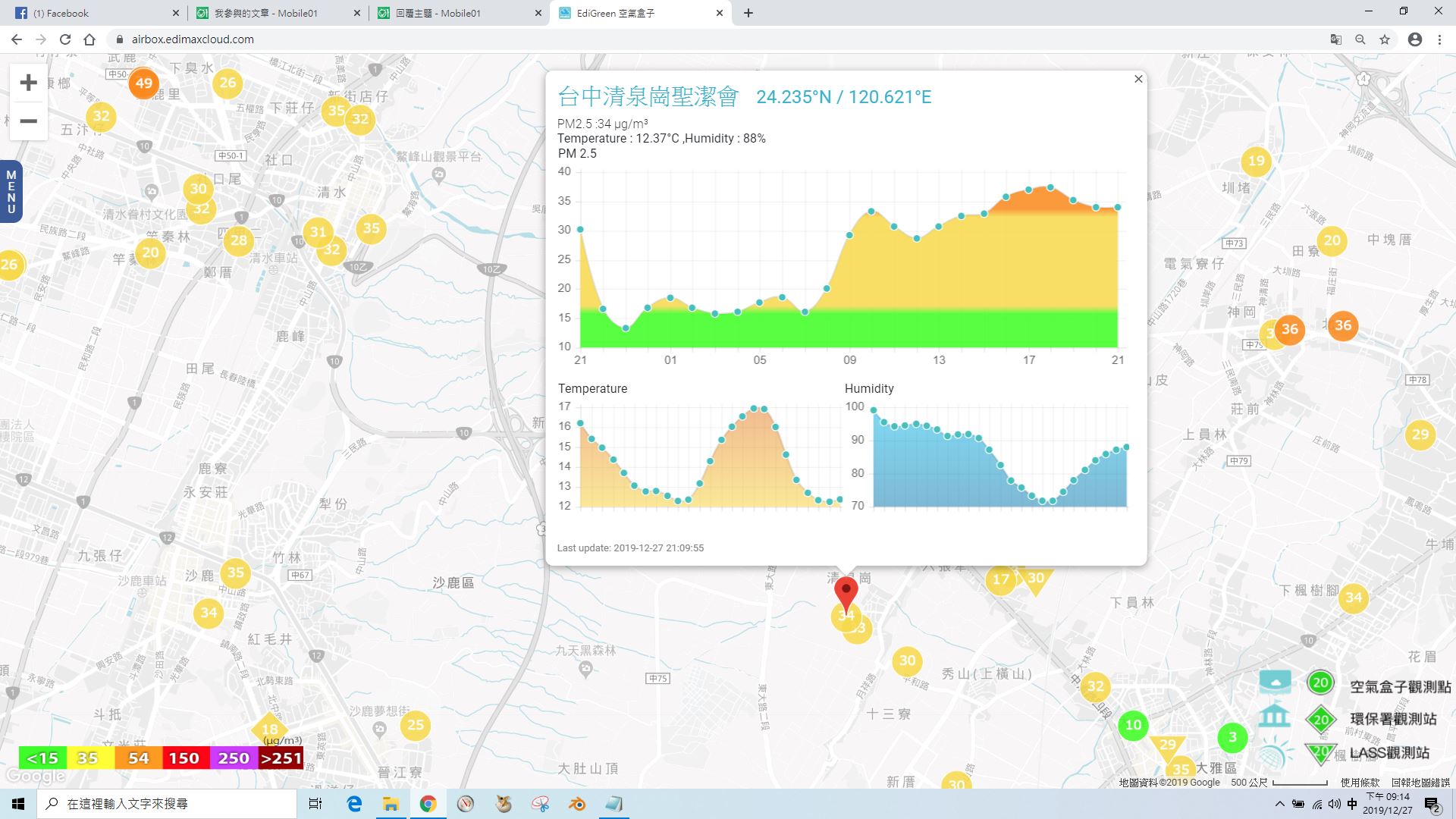The width and height of the screenshot is (1456, 819).
Task: Go back to the previous page
Action: pyautogui.click(x=17, y=39)
